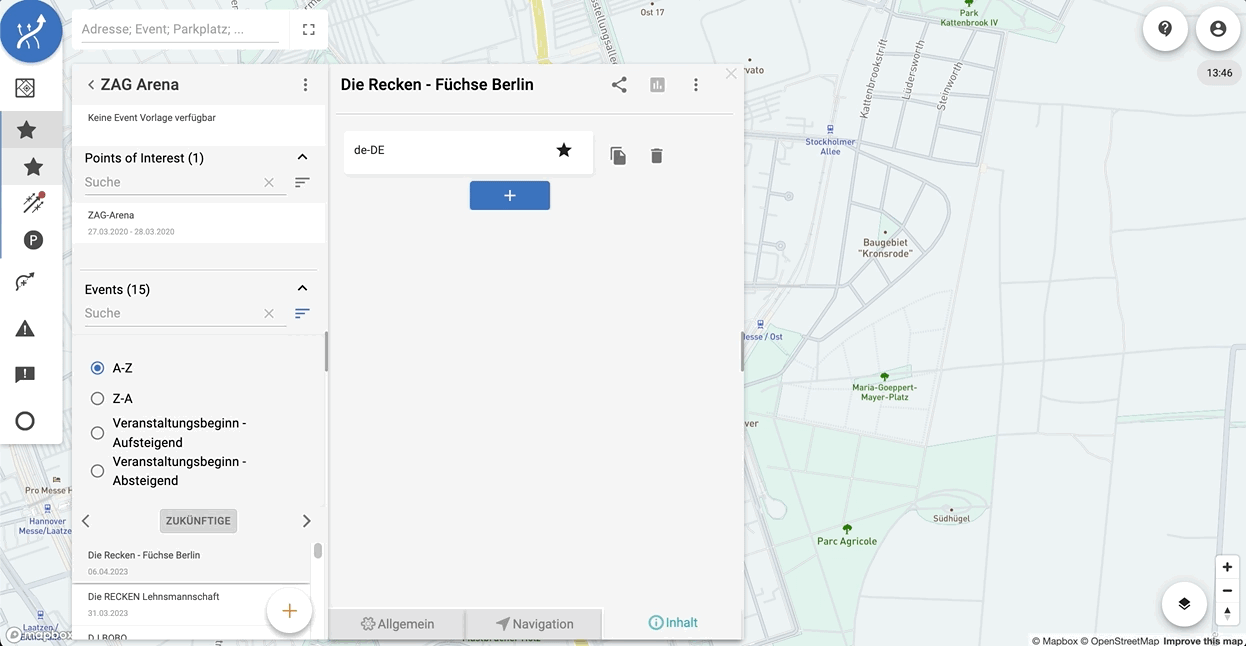Switch to the Inhalt tab
1246x646 pixels.
[673, 623]
